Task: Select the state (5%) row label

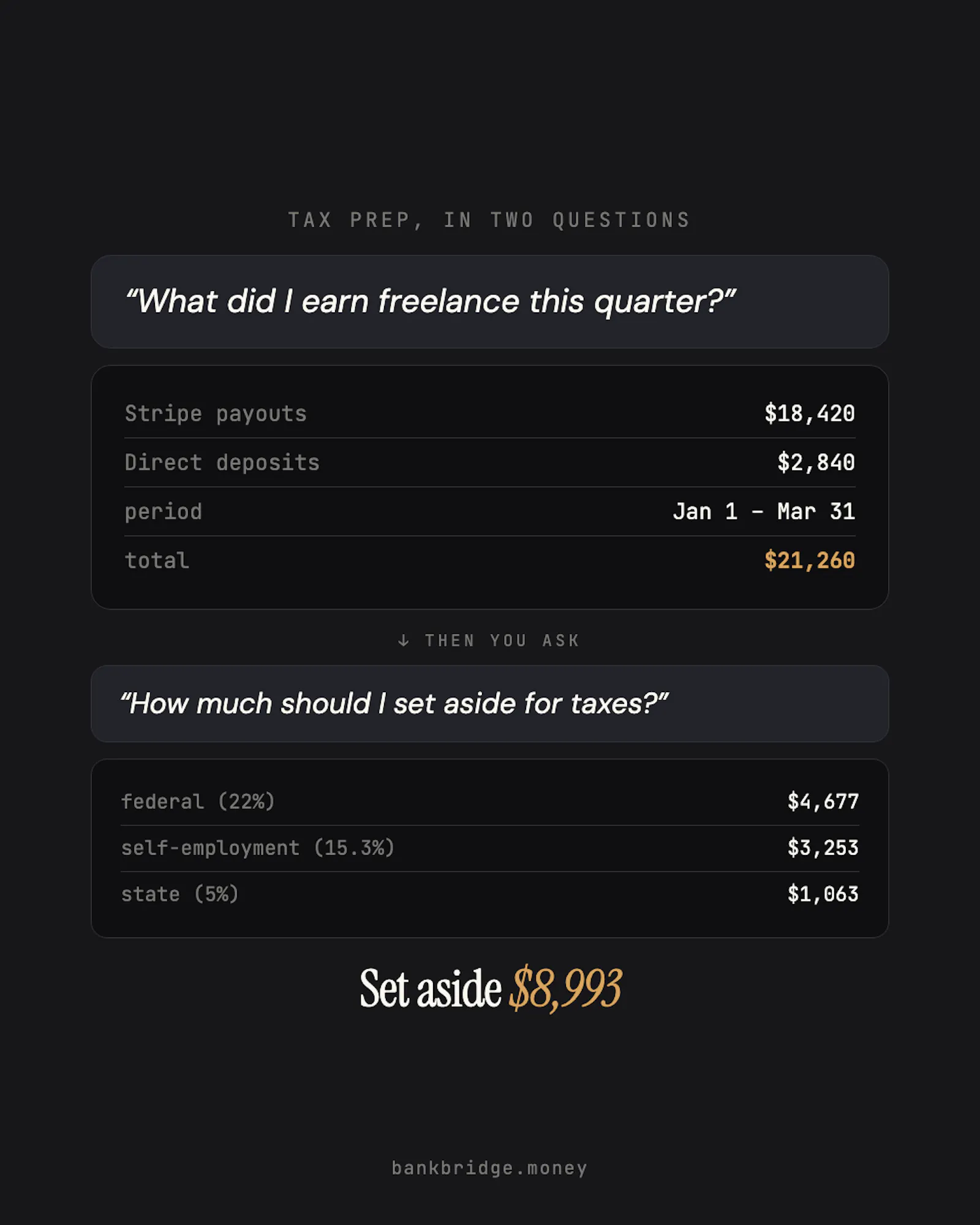Action: point(179,894)
